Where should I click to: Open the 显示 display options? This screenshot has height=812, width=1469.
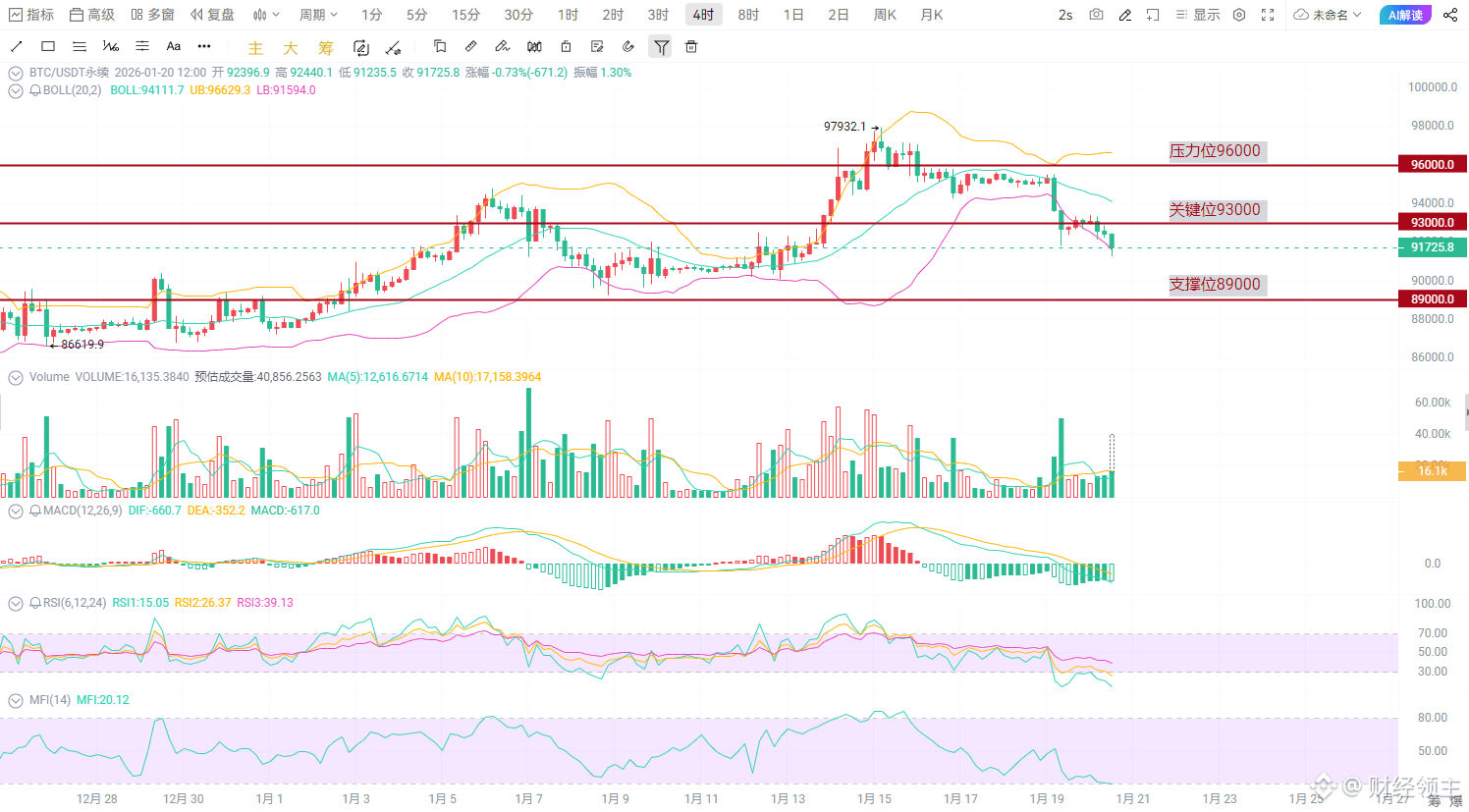click(x=1198, y=15)
